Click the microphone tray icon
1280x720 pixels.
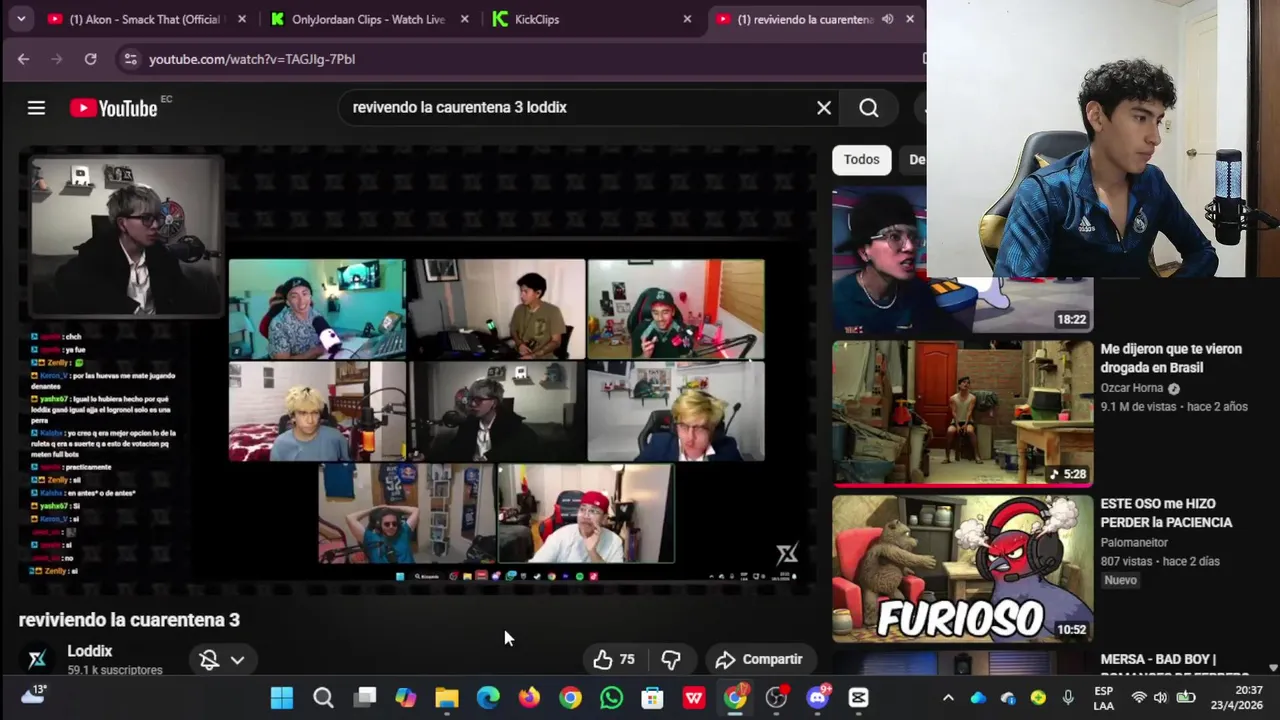(1068, 698)
